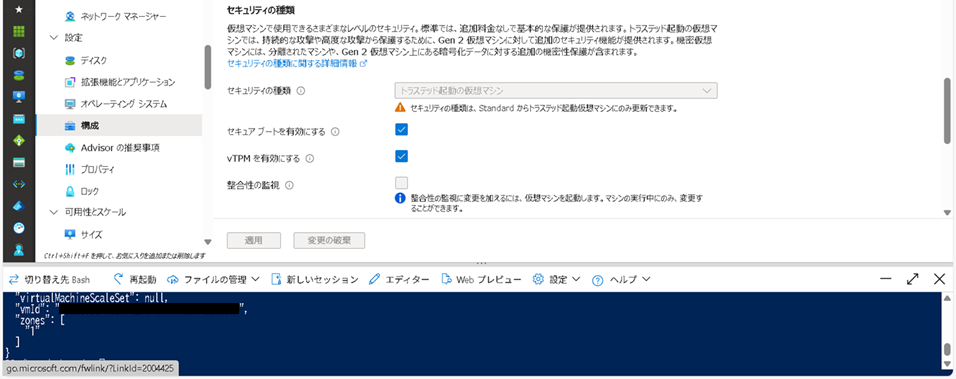Click the blue pyramid icon in left strip

click(19, 206)
